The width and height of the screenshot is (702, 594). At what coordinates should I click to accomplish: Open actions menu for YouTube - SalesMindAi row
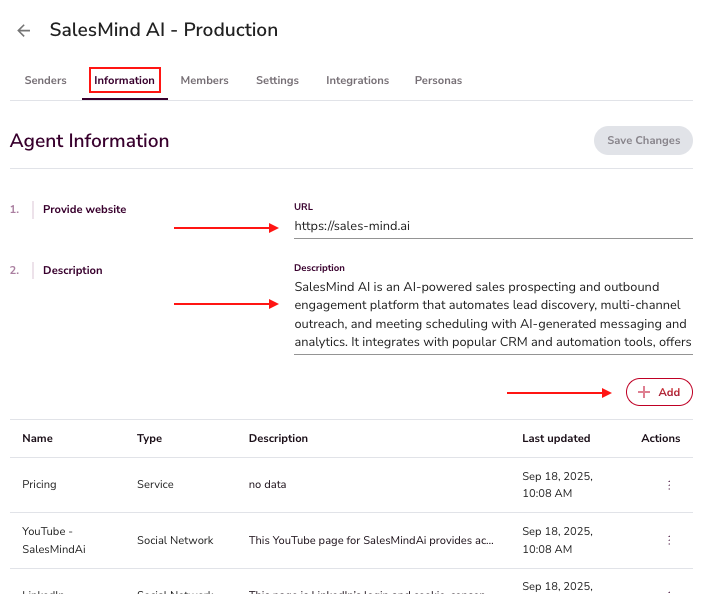tap(669, 540)
